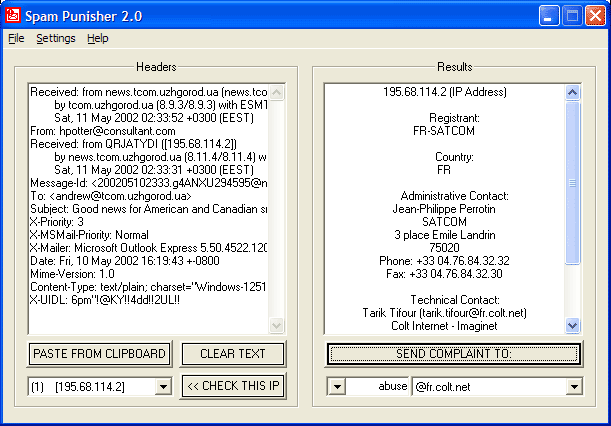
Task: Click the FR-SATCOM registrant text
Action: click(x=444, y=131)
